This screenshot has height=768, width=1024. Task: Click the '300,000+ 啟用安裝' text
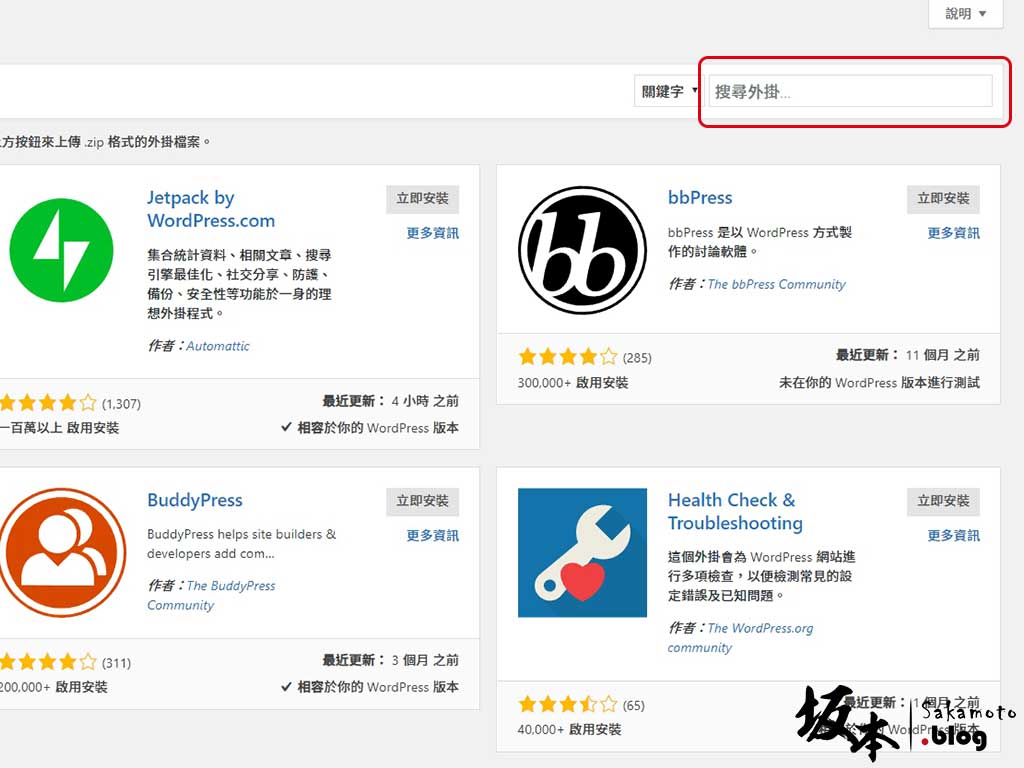[573, 383]
